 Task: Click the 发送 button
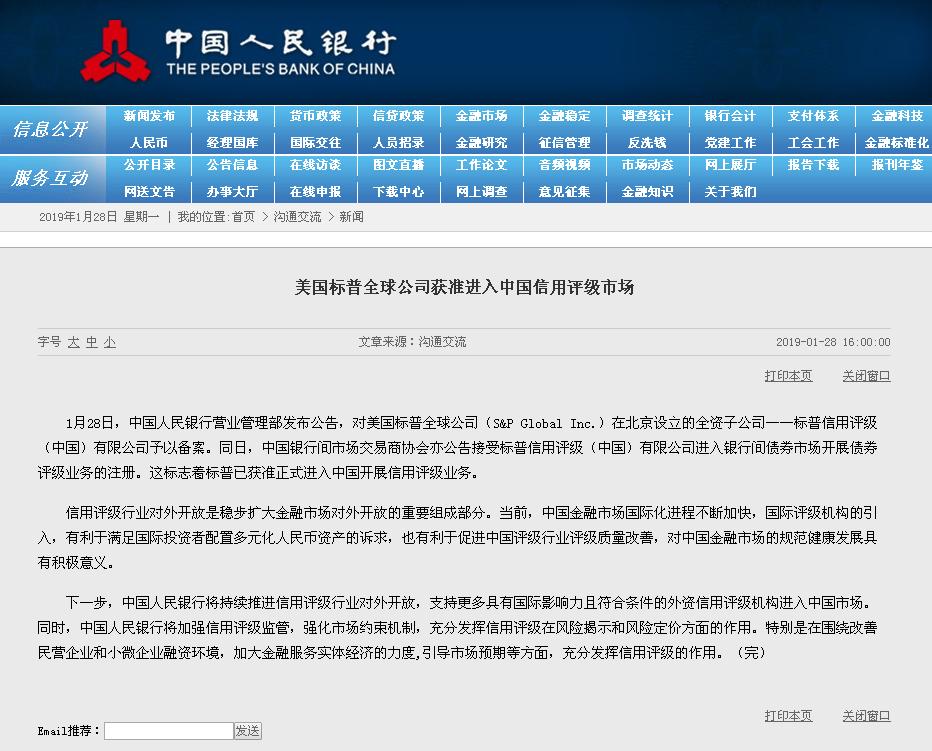tap(248, 731)
